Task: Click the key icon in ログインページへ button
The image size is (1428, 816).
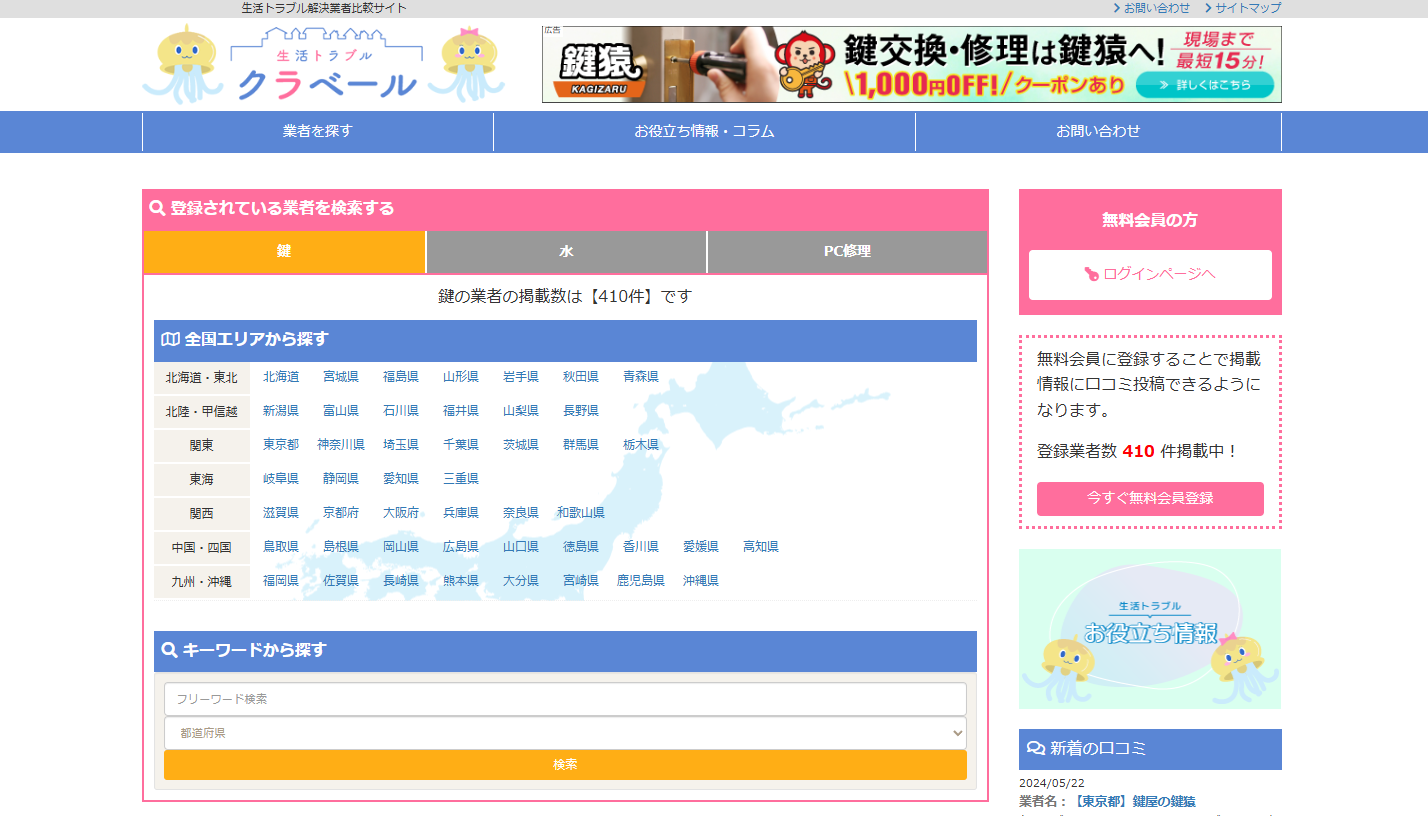Action: 1092,275
